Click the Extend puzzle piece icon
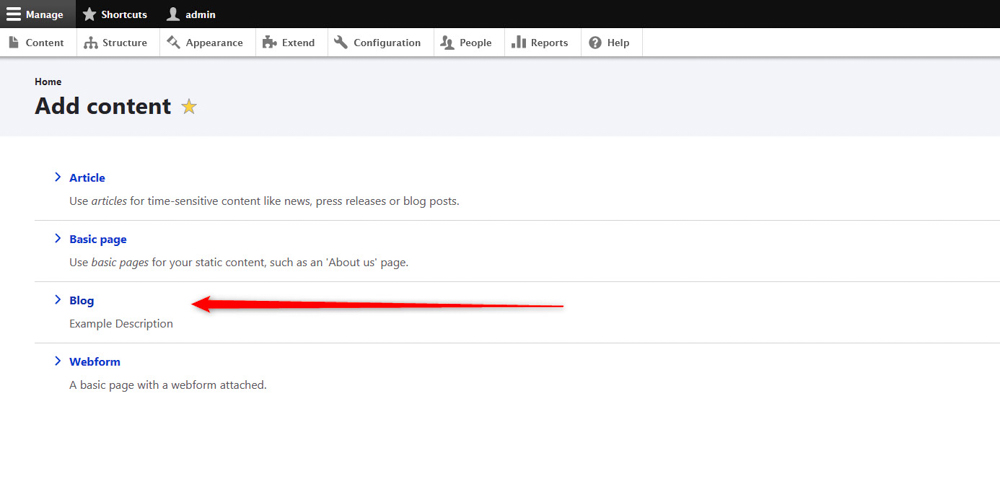 270,43
